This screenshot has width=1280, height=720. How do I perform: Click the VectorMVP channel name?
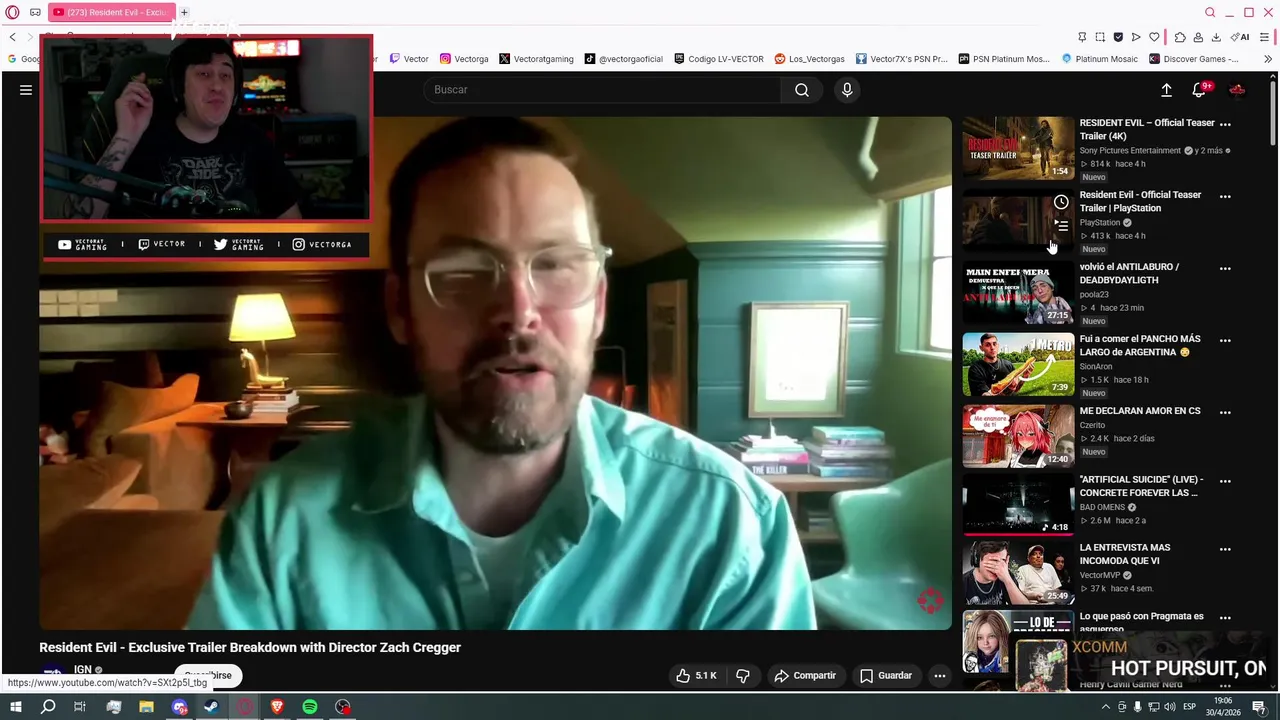[1100, 575]
